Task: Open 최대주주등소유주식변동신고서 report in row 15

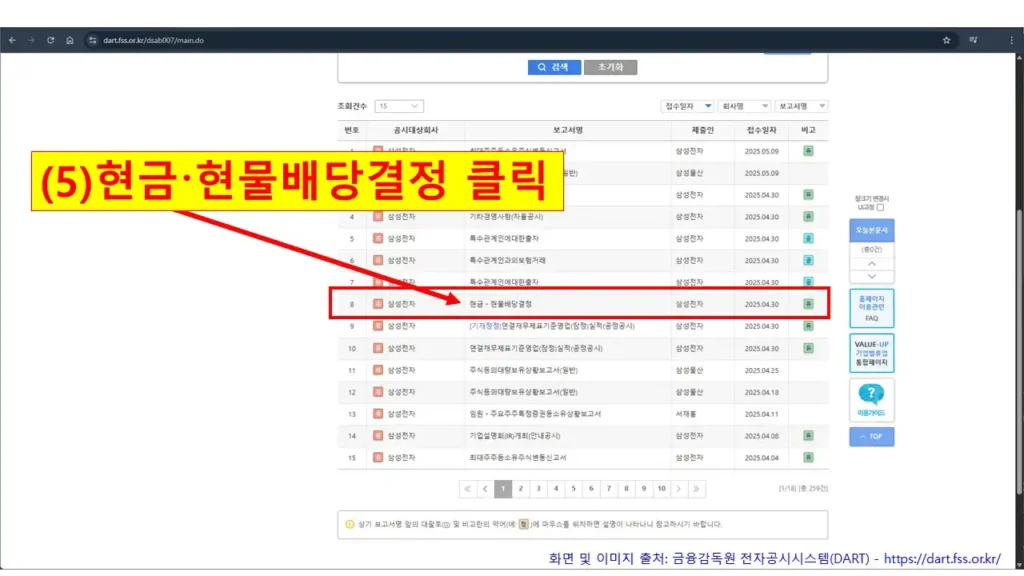Action: tap(517, 458)
